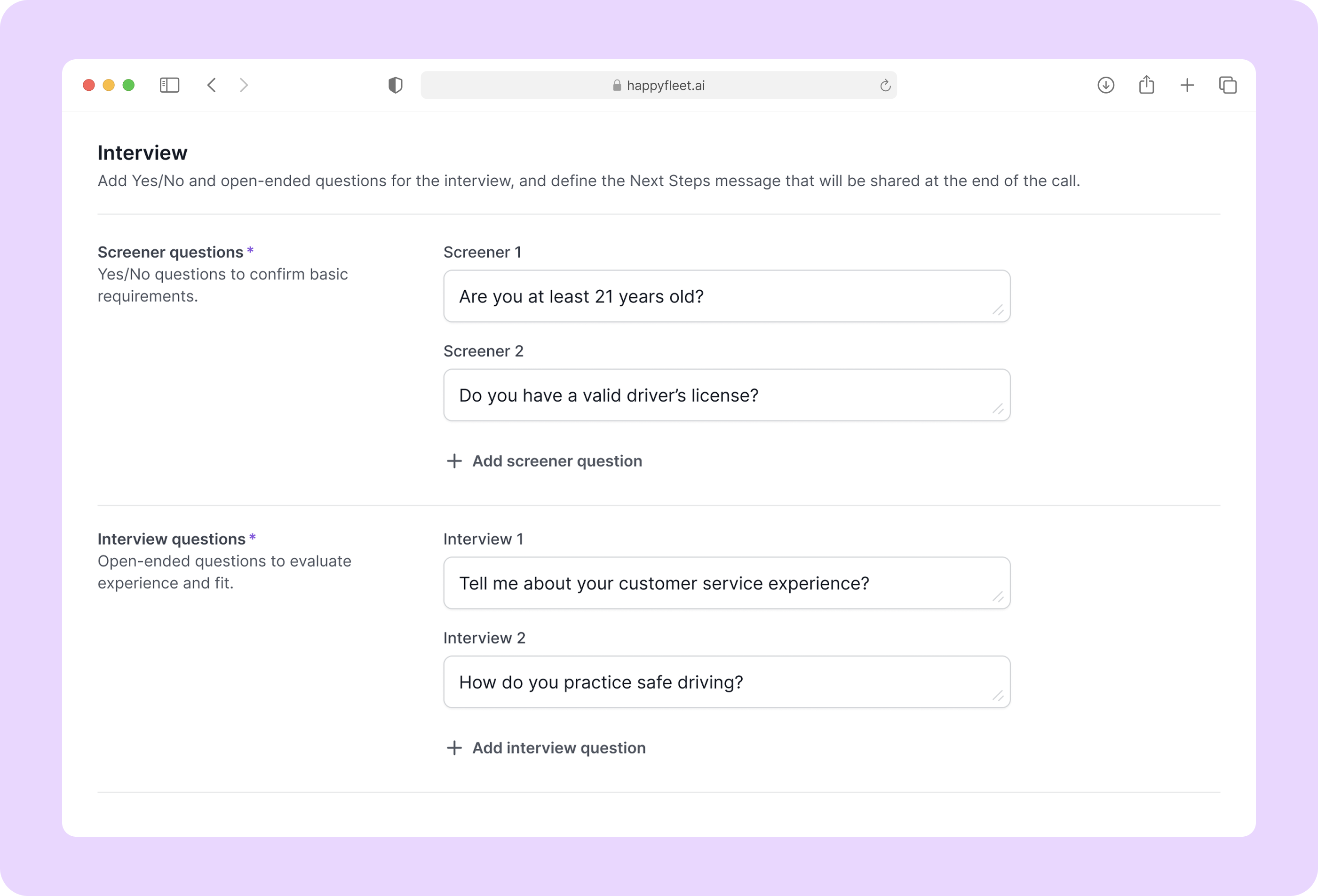Screen dimensions: 1318x896
Task: Click the Interview 1 customer service question field
Action: [726, 583]
